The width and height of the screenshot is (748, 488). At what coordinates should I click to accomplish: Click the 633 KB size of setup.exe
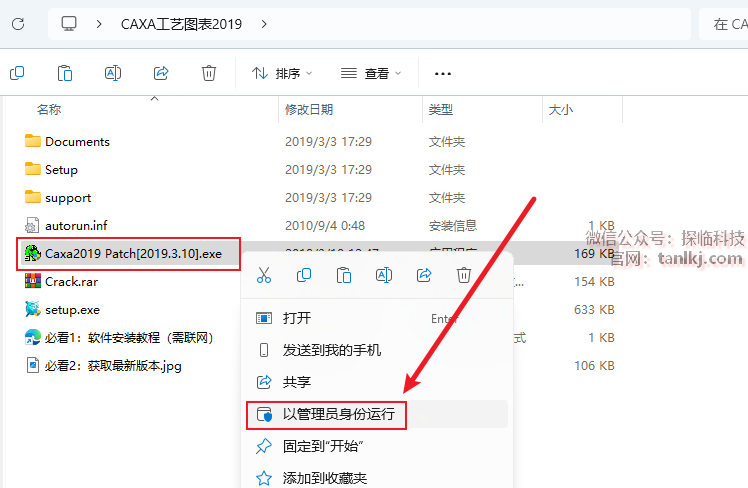(x=594, y=310)
